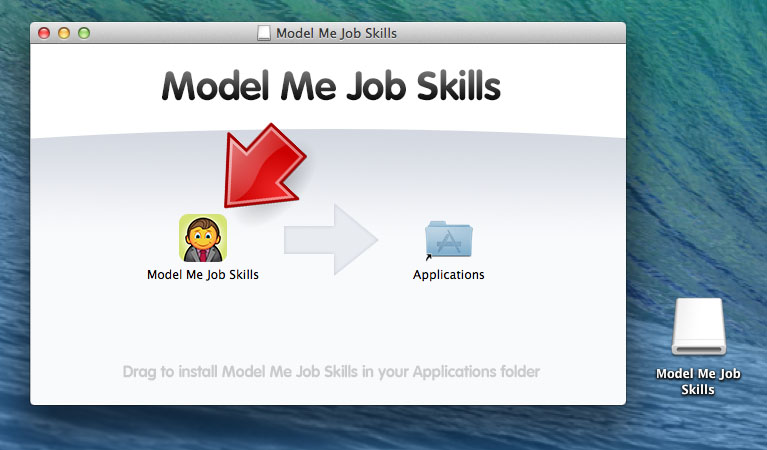The height and width of the screenshot is (450, 767).
Task: Click the Model Me Job Skills label under app icon
Action: click(x=203, y=275)
